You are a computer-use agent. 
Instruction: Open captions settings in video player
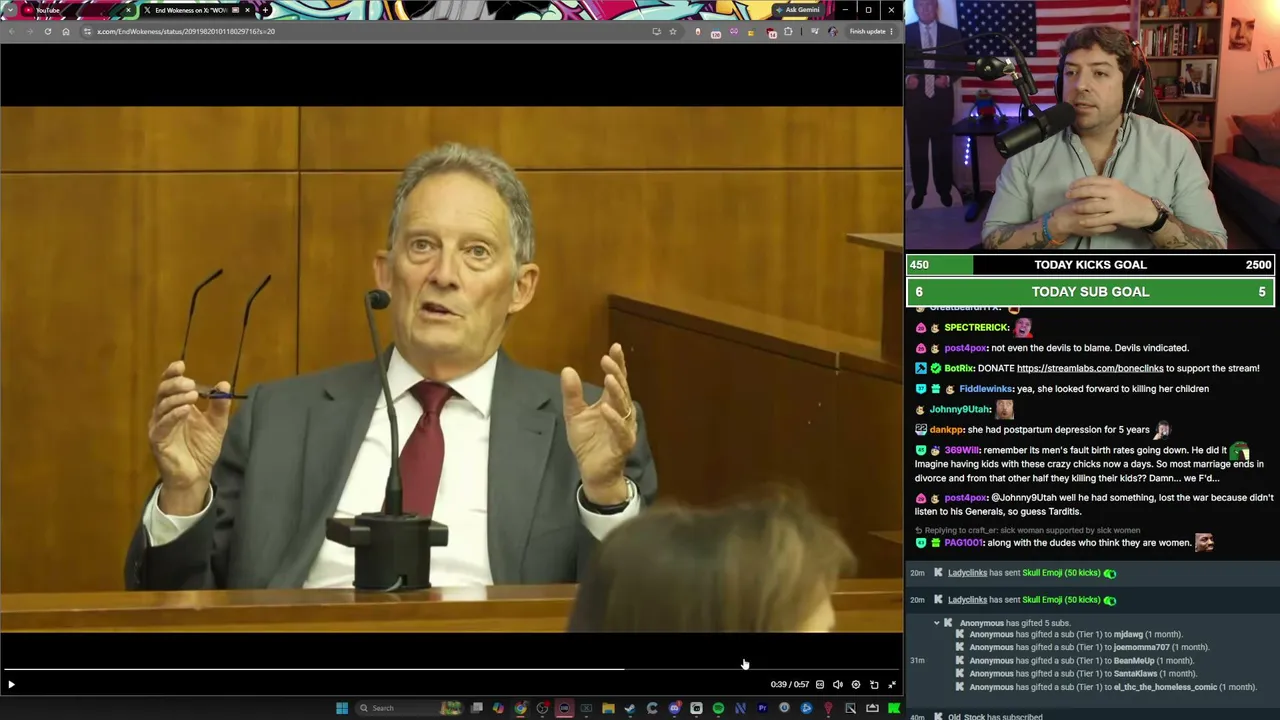820,685
